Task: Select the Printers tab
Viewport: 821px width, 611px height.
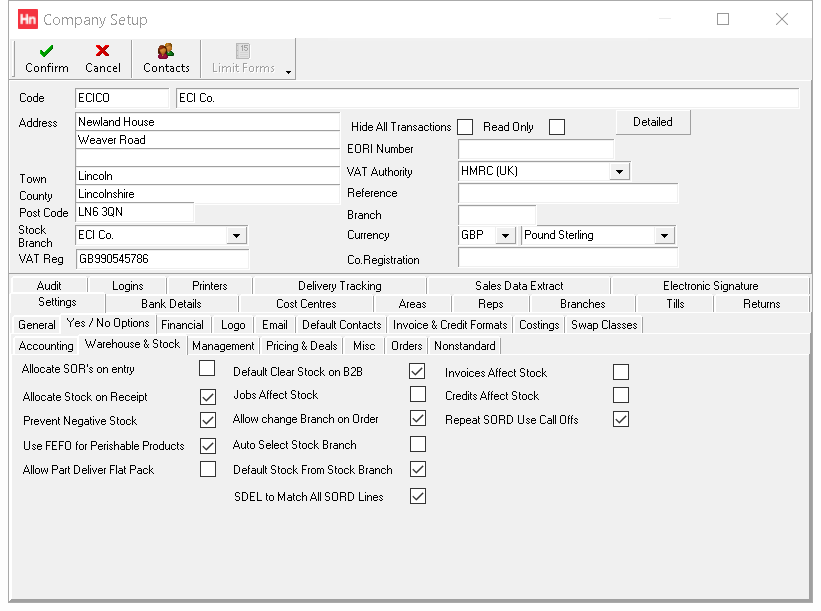Action: click(209, 286)
